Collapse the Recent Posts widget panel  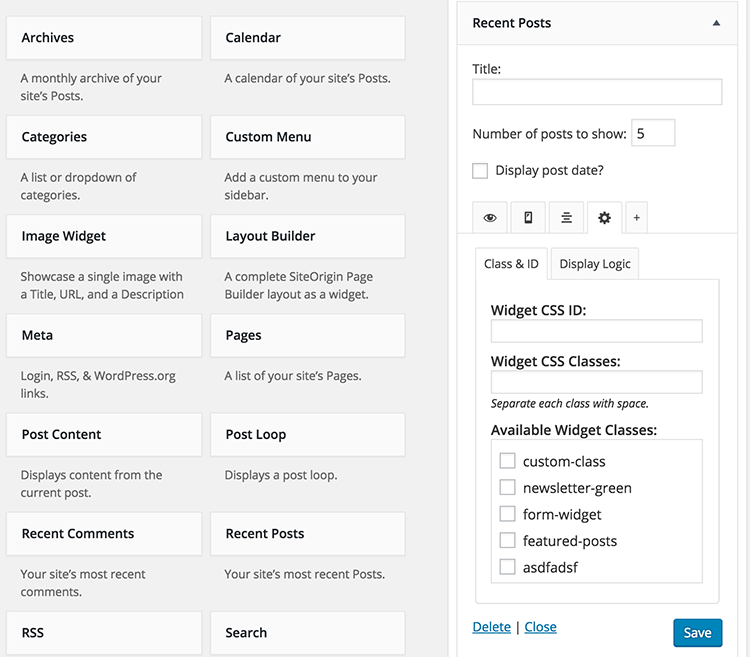tap(716, 23)
